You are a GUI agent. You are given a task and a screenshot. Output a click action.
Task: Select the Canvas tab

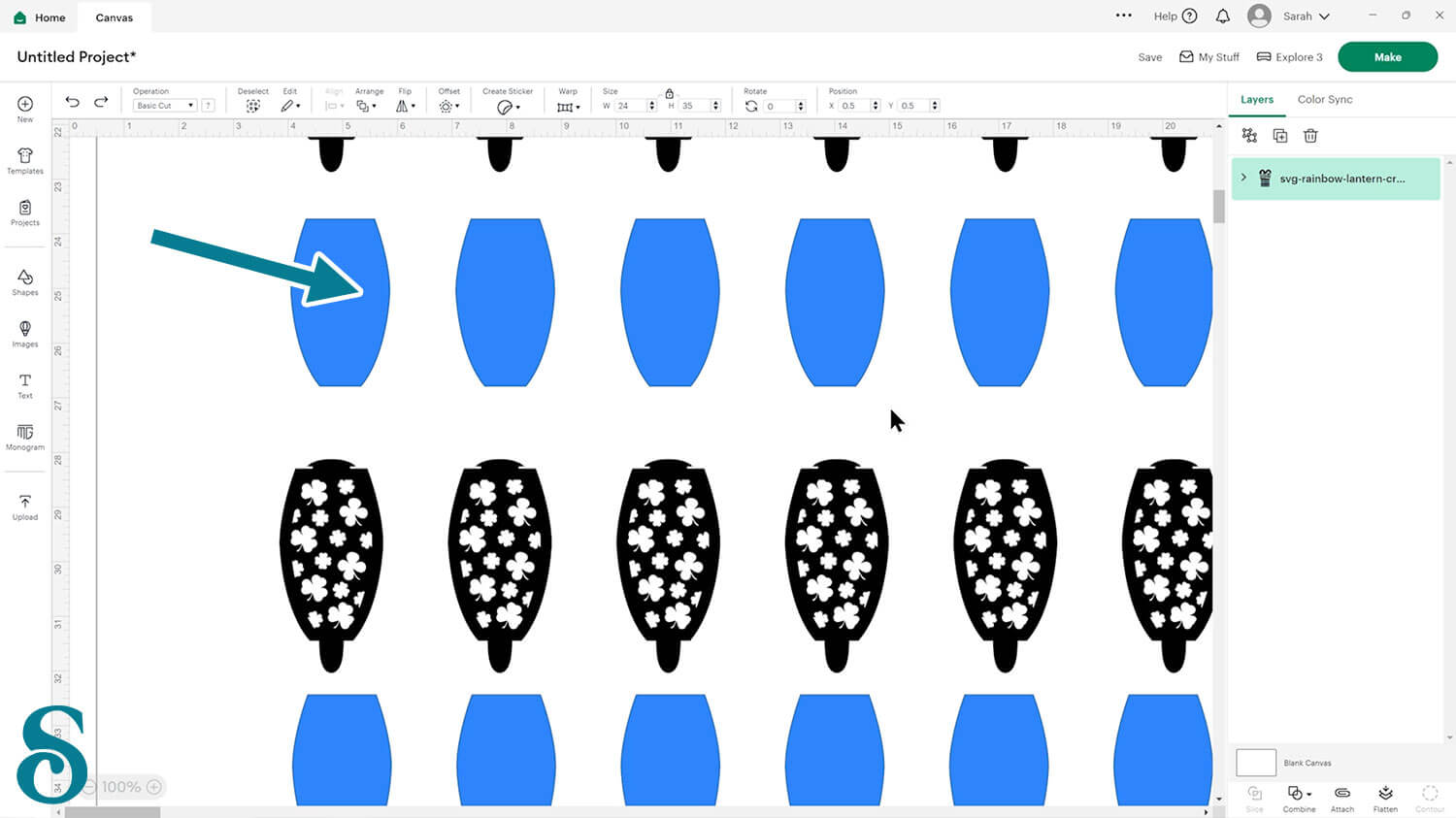pyautogui.click(x=115, y=17)
